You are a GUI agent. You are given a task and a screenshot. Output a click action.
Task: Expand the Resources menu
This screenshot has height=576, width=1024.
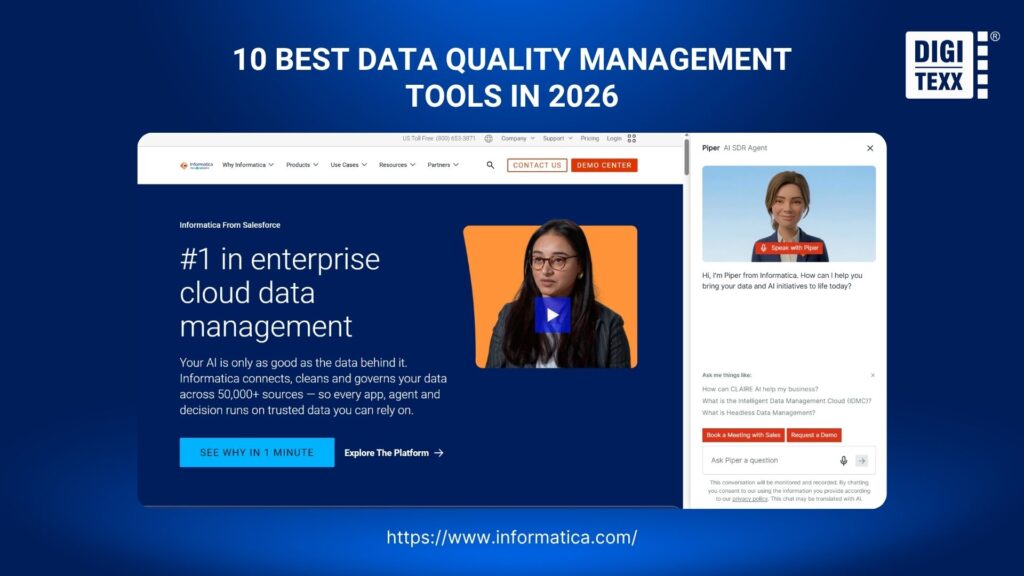pyautogui.click(x=397, y=165)
